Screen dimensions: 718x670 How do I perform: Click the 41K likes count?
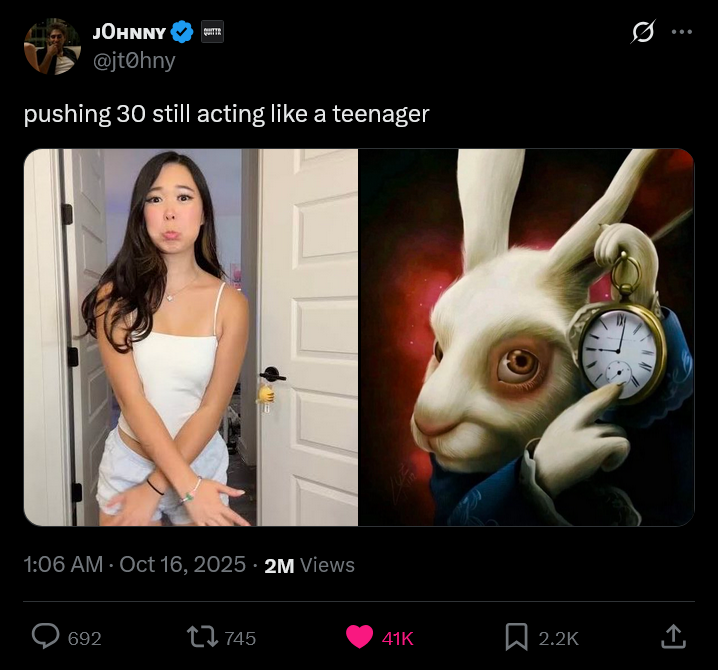pos(397,638)
